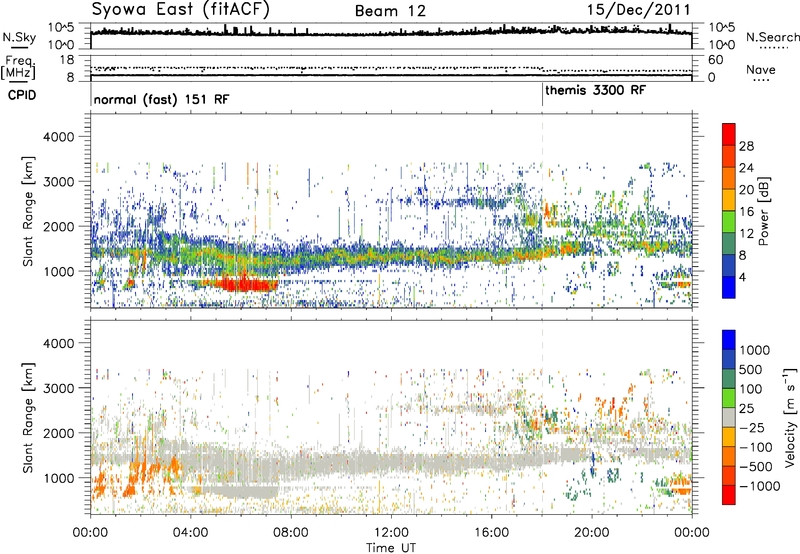
Task: Click the '18' frequency axis tick
Action: click(x=67, y=60)
